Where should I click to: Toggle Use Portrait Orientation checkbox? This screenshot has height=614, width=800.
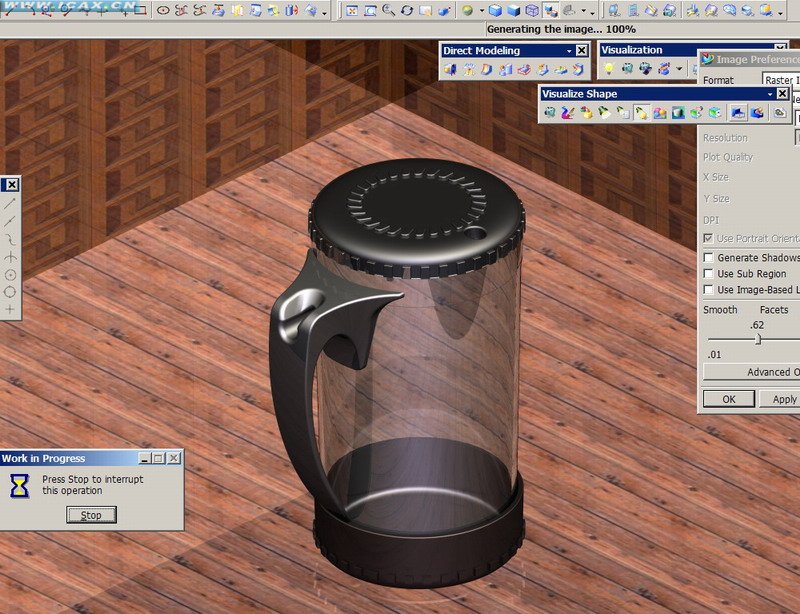[x=708, y=238]
